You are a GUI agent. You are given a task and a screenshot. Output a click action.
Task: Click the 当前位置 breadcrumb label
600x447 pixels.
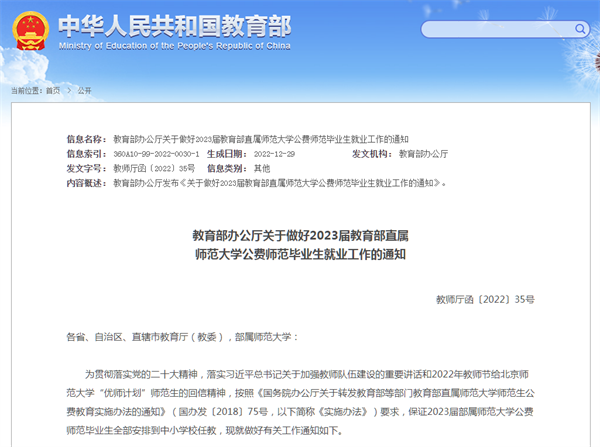[27, 91]
